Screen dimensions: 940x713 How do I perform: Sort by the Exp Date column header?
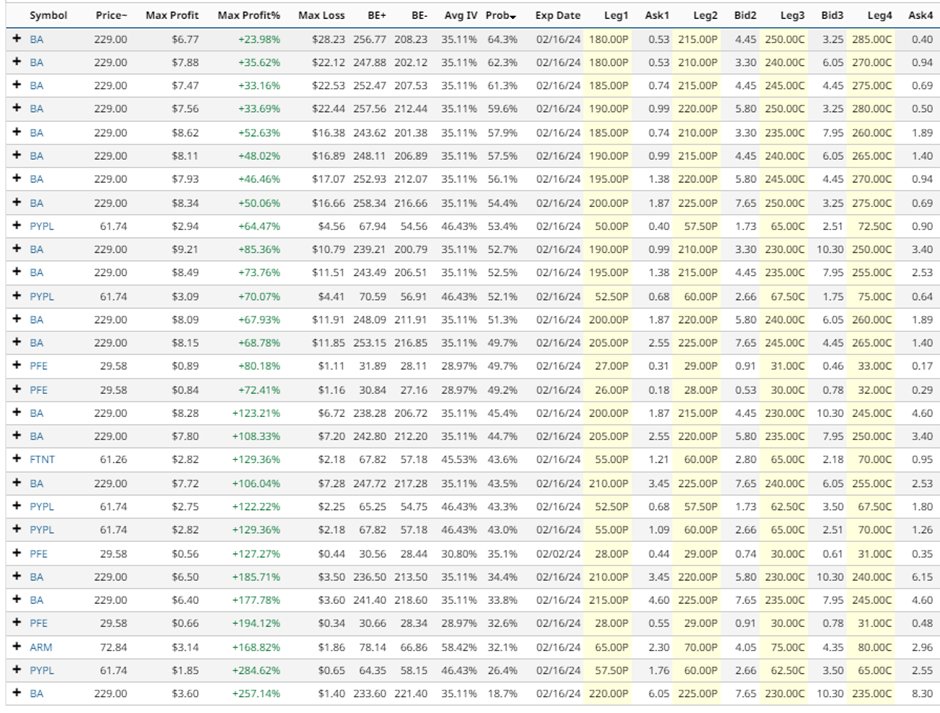pyautogui.click(x=558, y=16)
